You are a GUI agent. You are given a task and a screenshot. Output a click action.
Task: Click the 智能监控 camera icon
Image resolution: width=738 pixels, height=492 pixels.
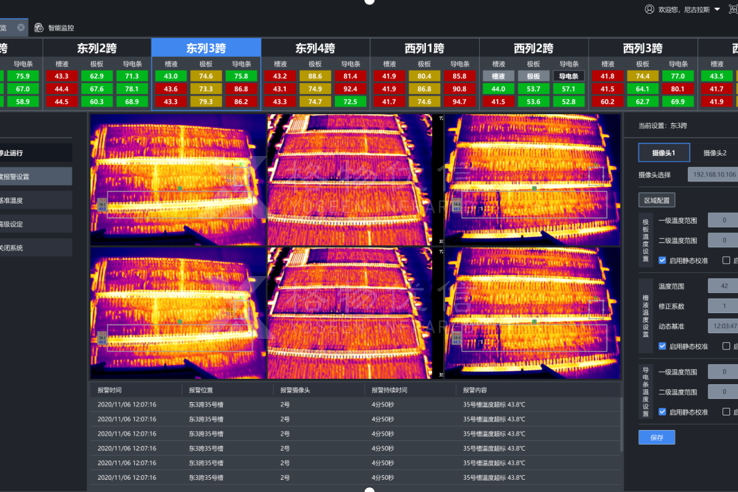pyautogui.click(x=39, y=28)
